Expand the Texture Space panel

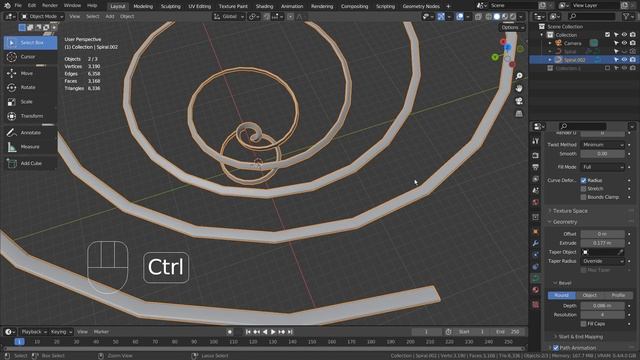(x=570, y=211)
